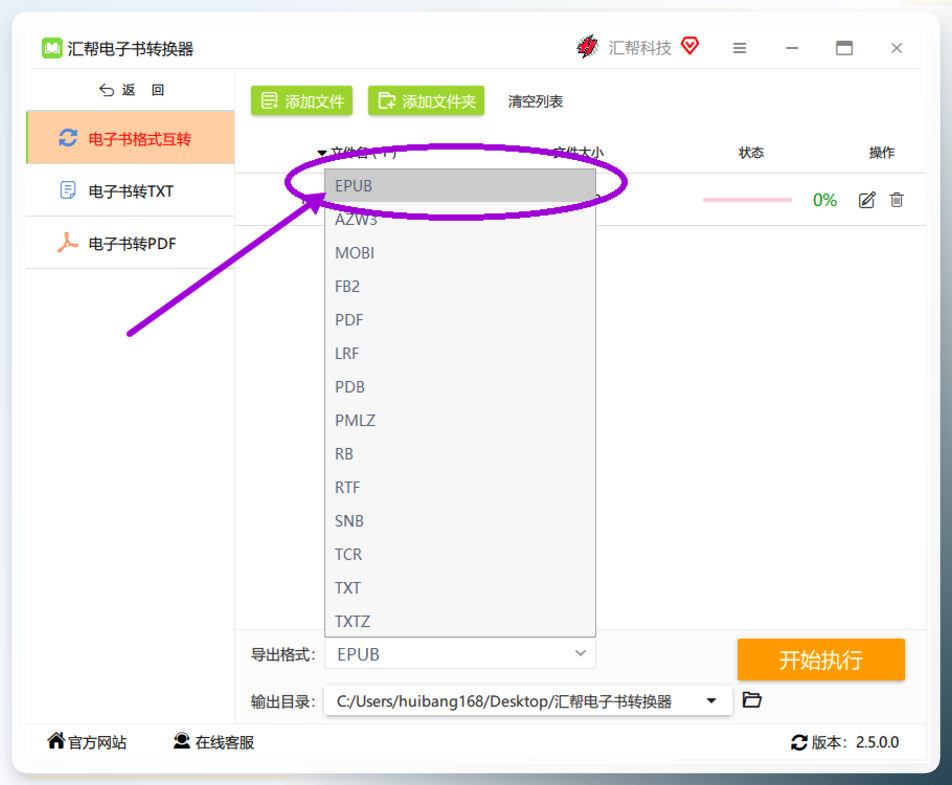Choose RTF in the format dropdown list
Viewport: 952px width, 785px height.
pyautogui.click(x=460, y=488)
